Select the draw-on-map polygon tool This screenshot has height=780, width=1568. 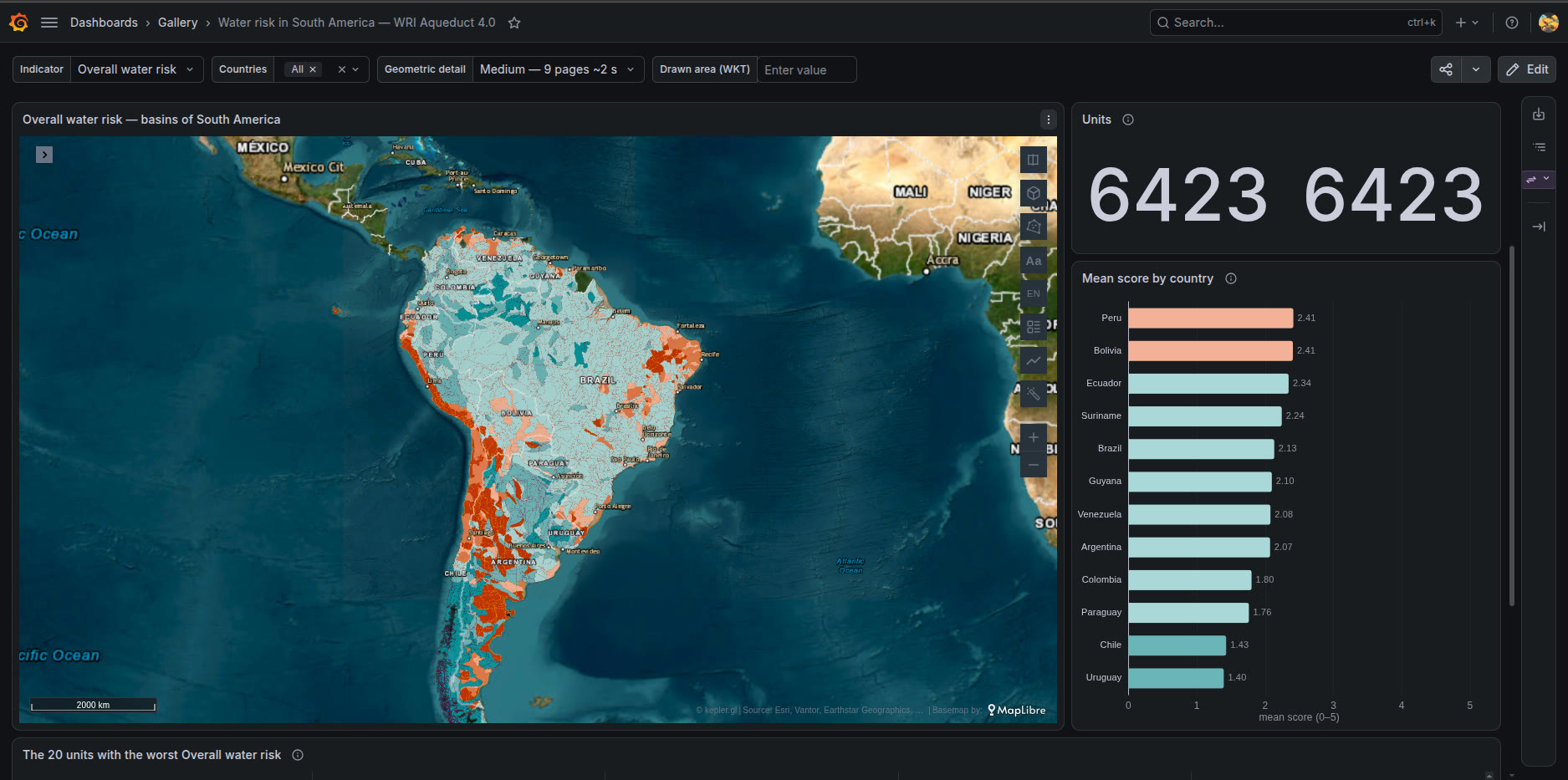pyautogui.click(x=1034, y=227)
